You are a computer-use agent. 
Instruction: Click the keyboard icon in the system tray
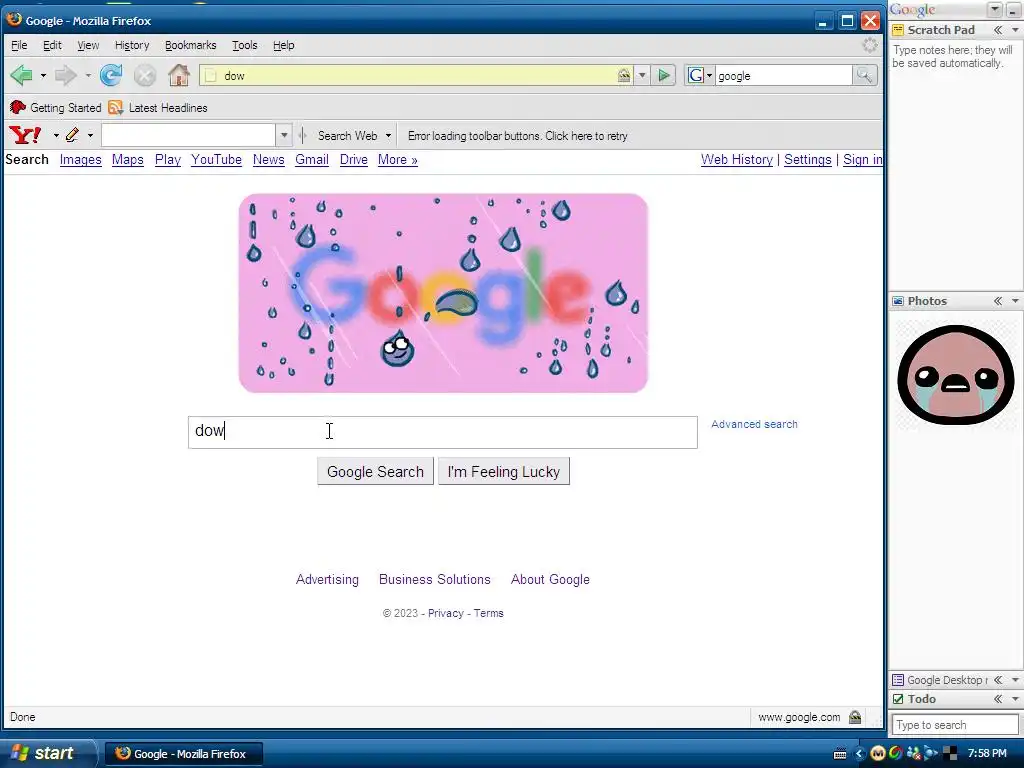(840, 754)
